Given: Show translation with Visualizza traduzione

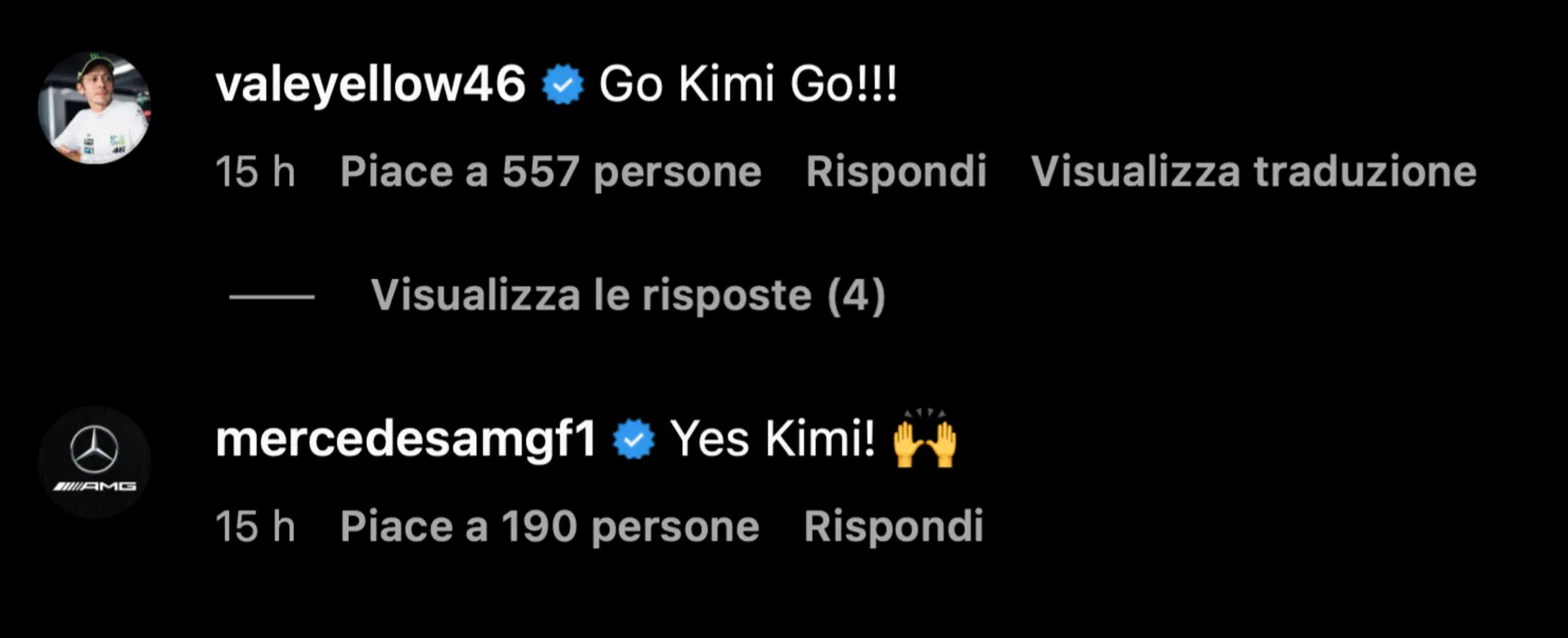Looking at the screenshot, I should point(1254,172).
